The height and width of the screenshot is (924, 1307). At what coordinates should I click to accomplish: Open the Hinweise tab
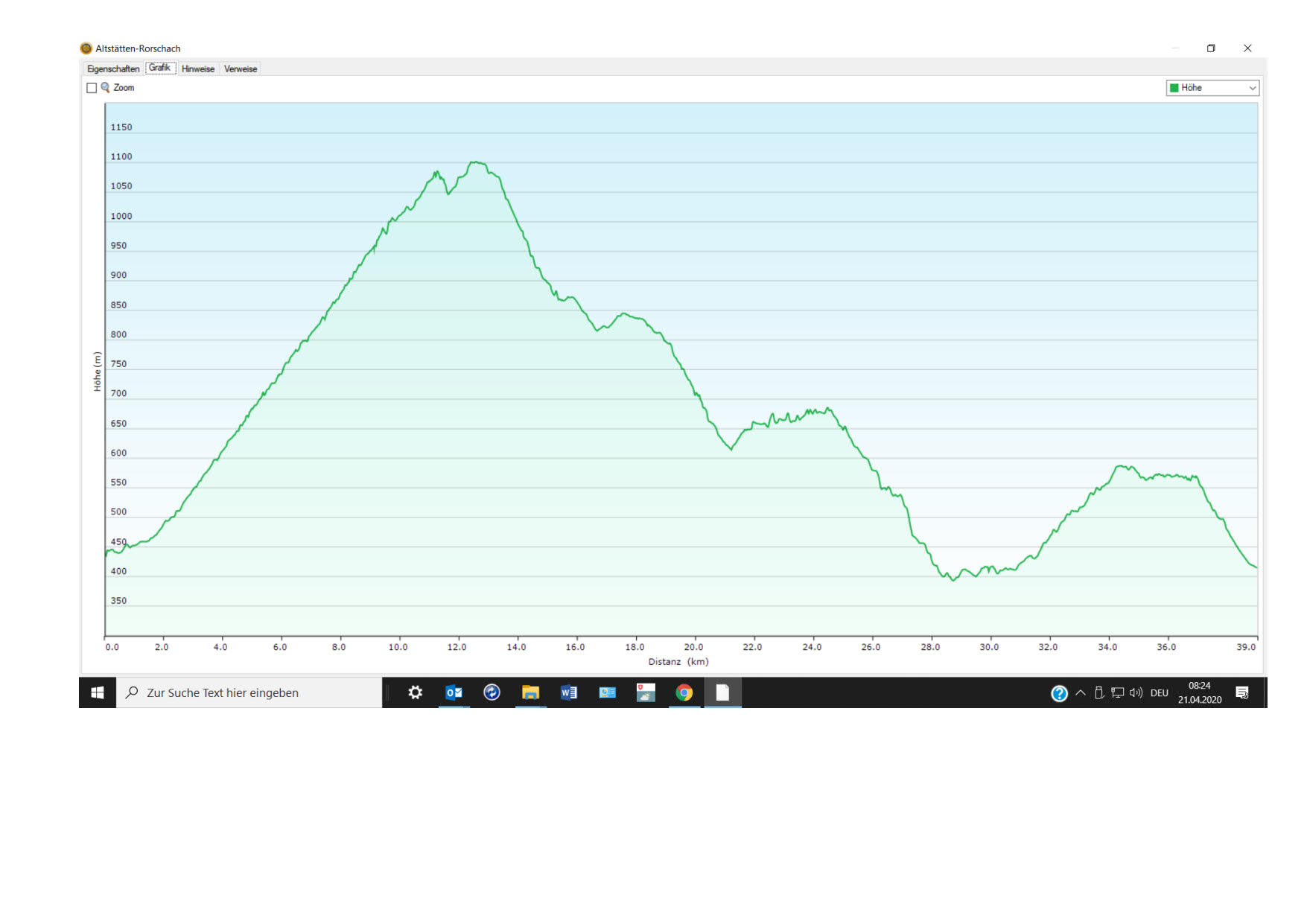coord(197,68)
